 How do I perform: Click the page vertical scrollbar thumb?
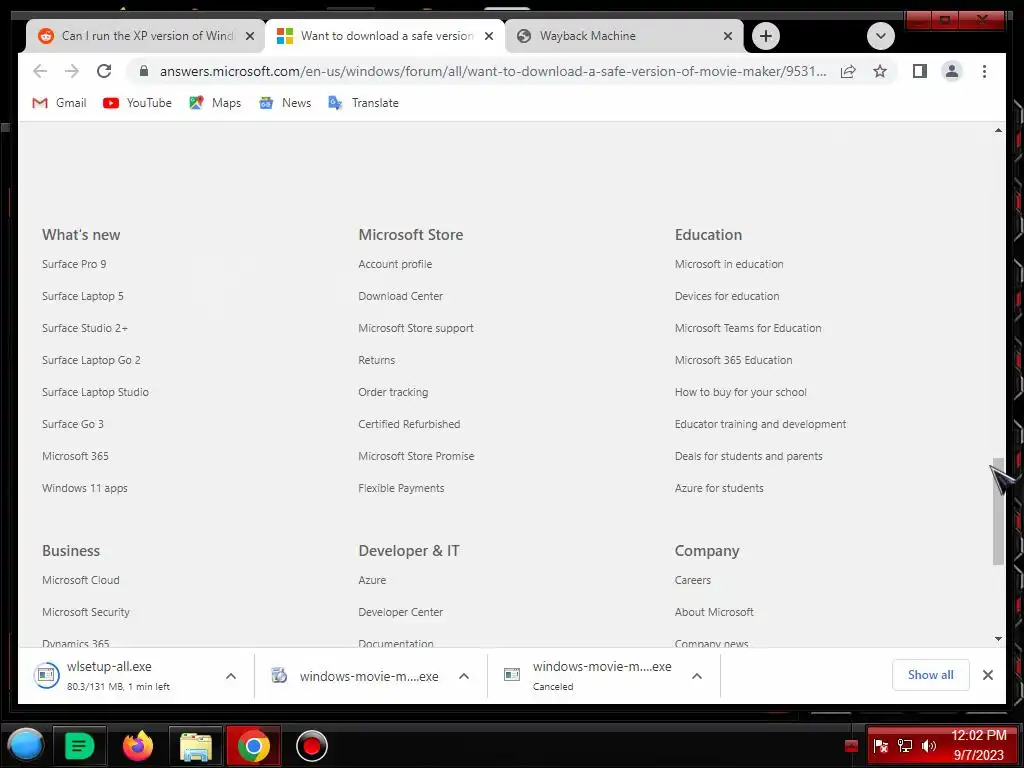[x=998, y=511]
